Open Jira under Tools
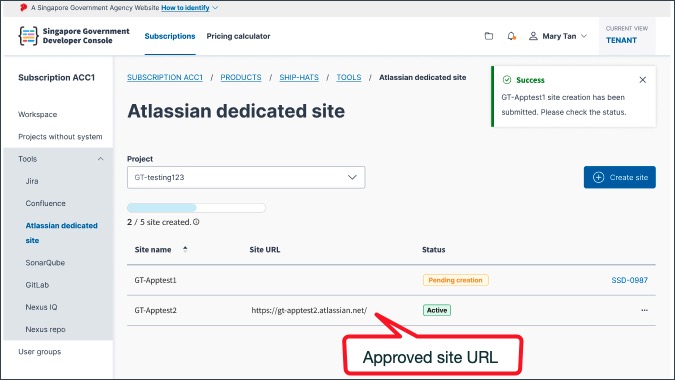The height and width of the screenshot is (380, 675). click(32, 181)
